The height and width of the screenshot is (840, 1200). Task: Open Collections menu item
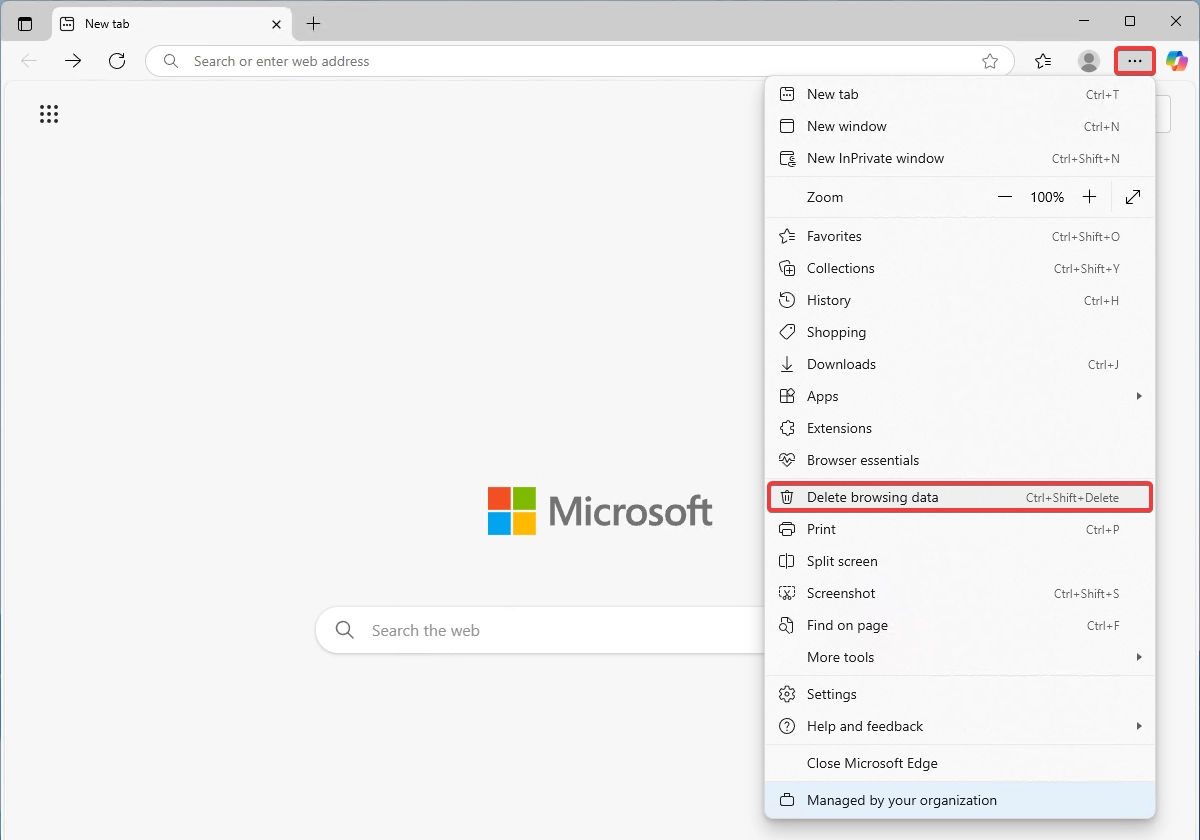tap(960, 268)
